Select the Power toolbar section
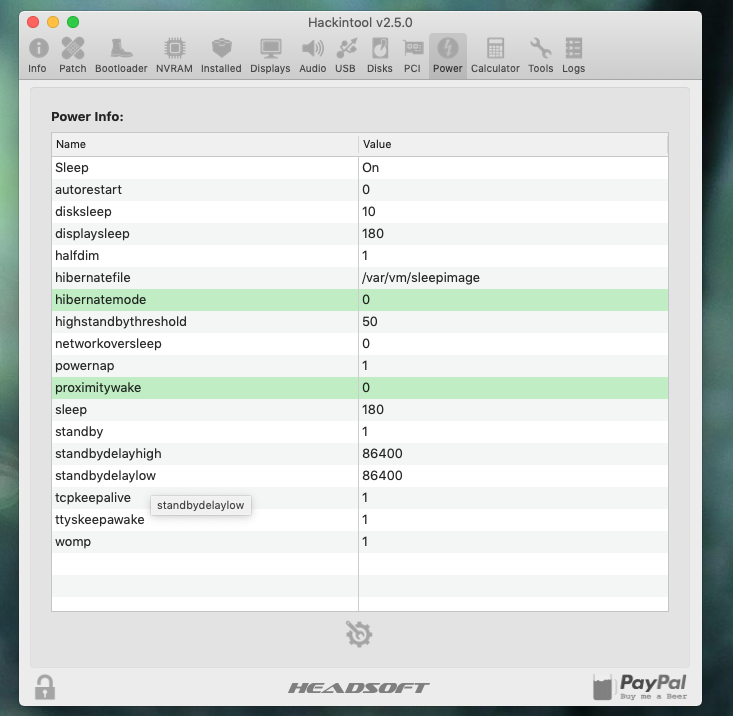Image resolution: width=733 pixels, height=716 pixels. coord(448,56)
